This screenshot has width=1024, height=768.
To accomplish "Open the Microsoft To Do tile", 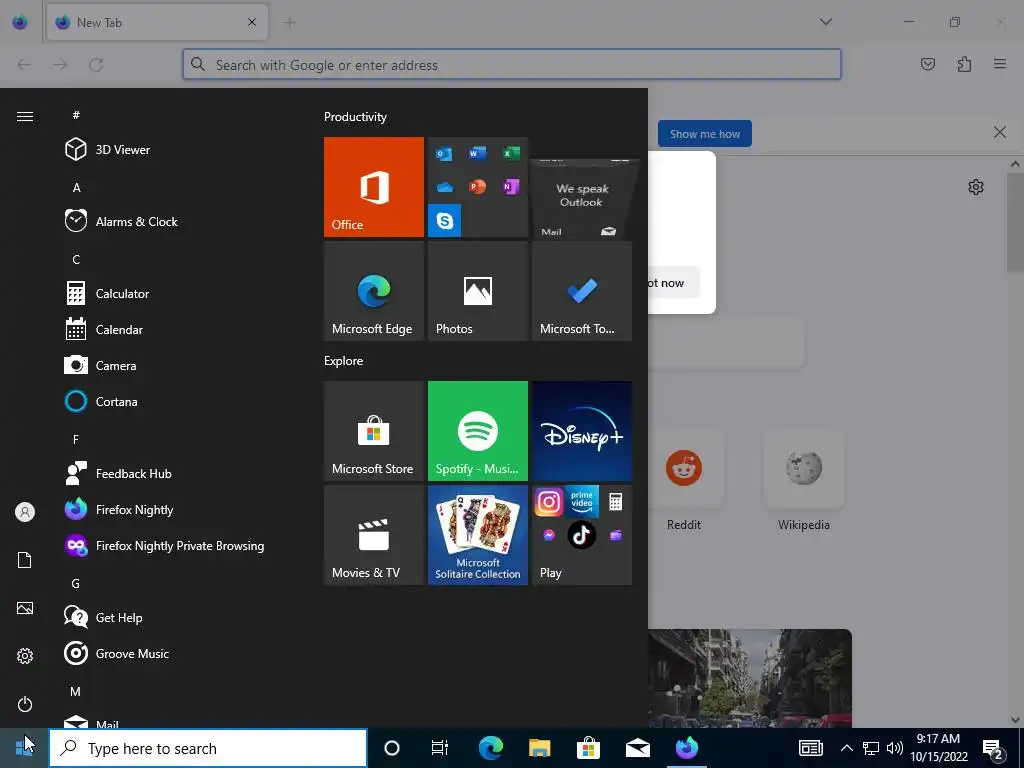I will (x=582, y=291).
